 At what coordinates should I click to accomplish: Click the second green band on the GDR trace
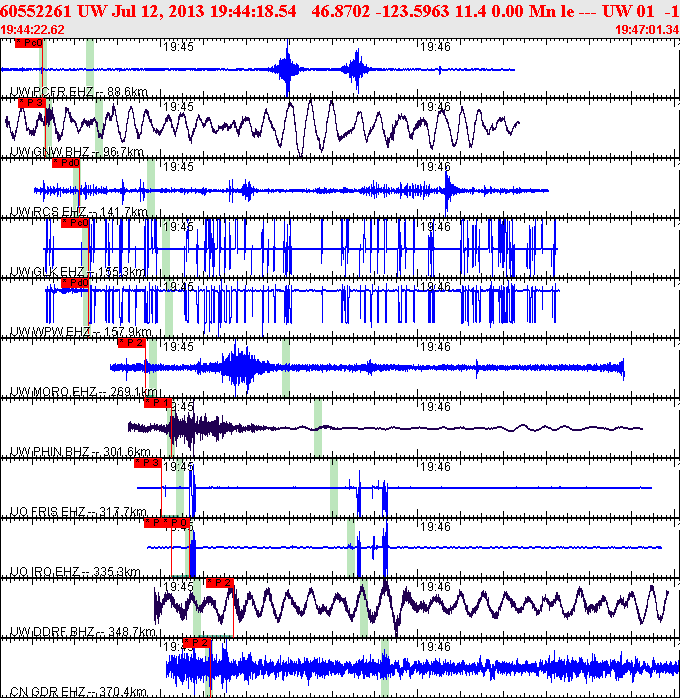385,668
